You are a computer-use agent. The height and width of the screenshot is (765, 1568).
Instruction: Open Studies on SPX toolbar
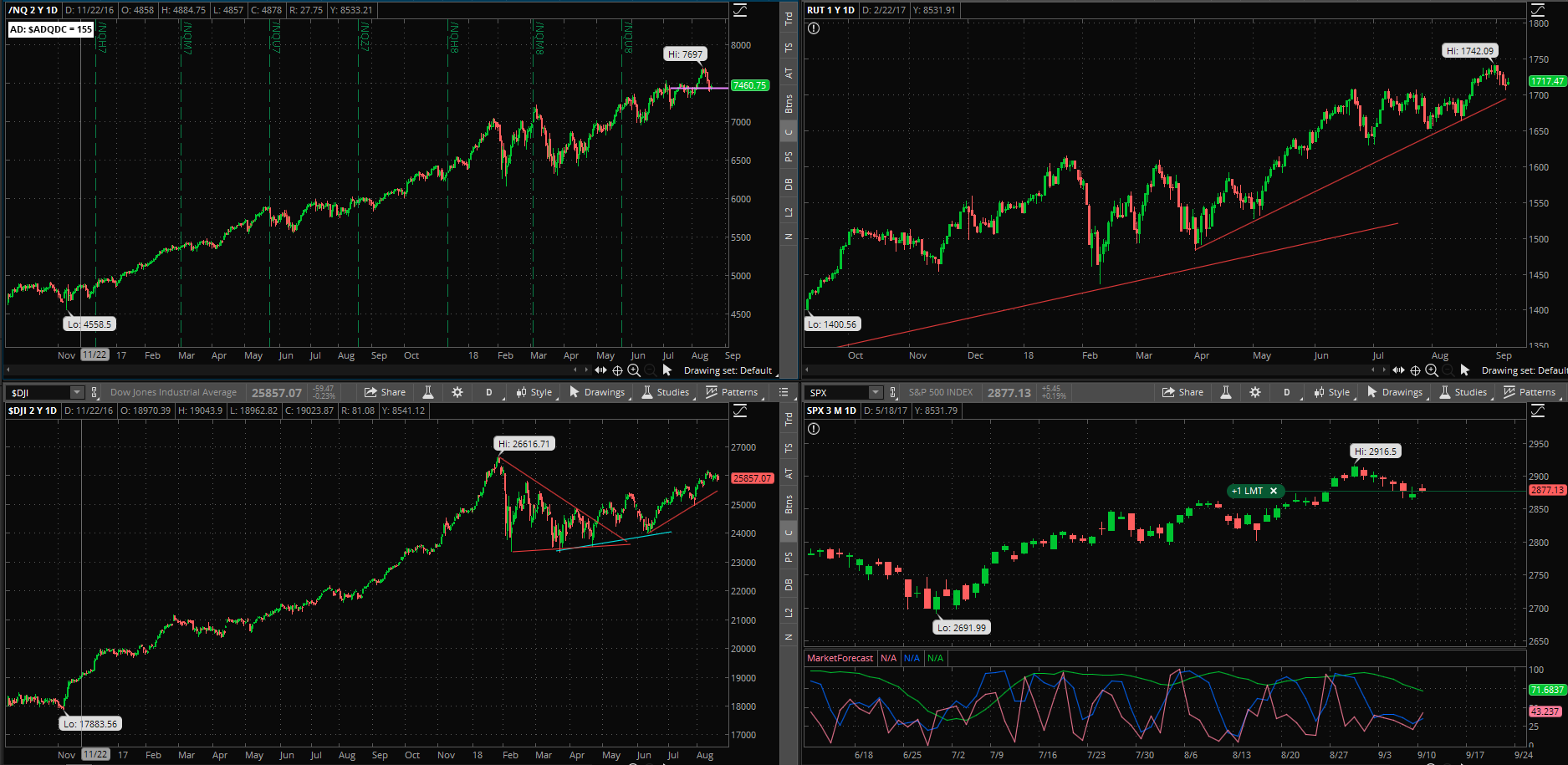tap(1463, 392)
